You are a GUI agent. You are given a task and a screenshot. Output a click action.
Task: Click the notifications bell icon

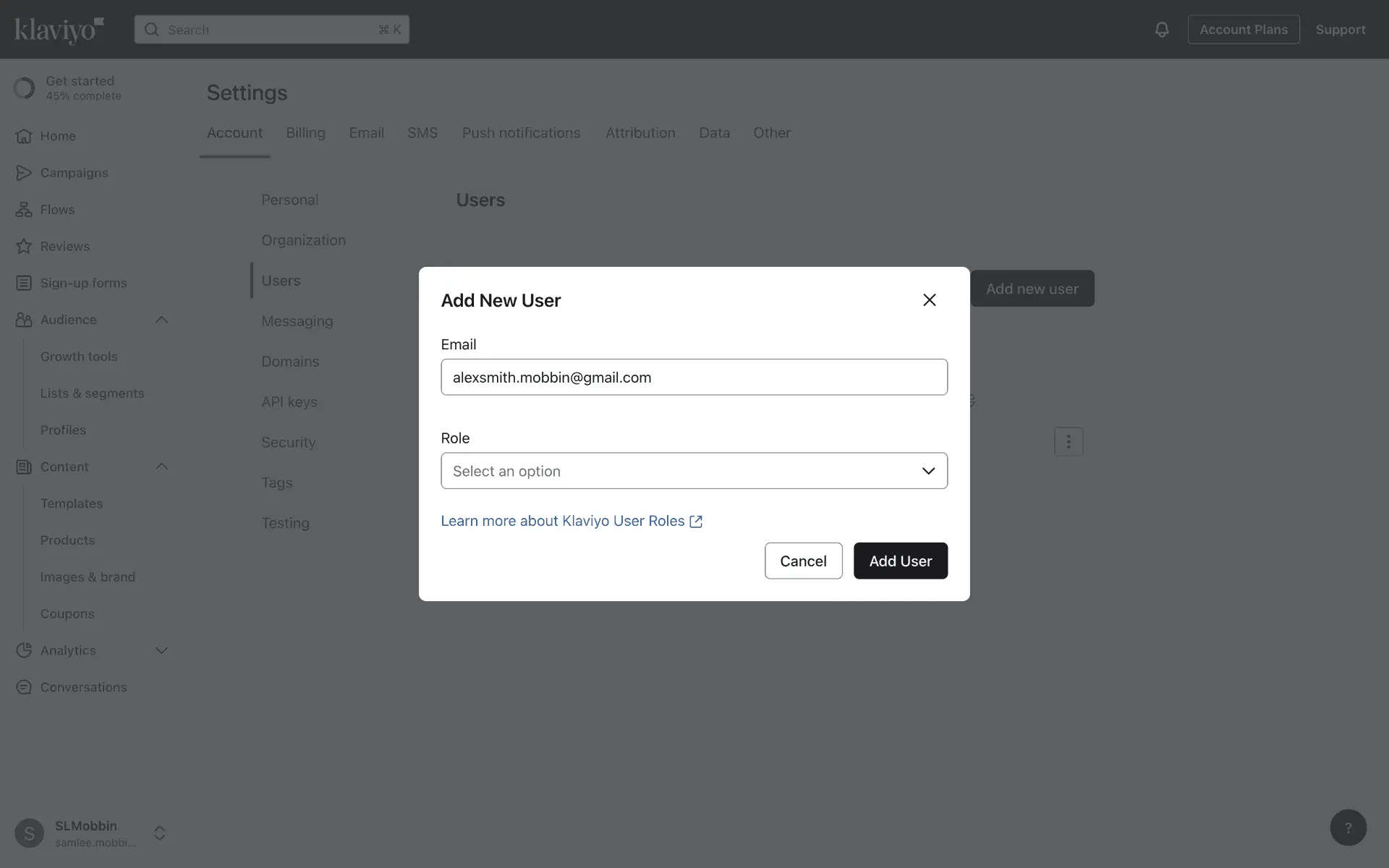tap(1161, 30)
